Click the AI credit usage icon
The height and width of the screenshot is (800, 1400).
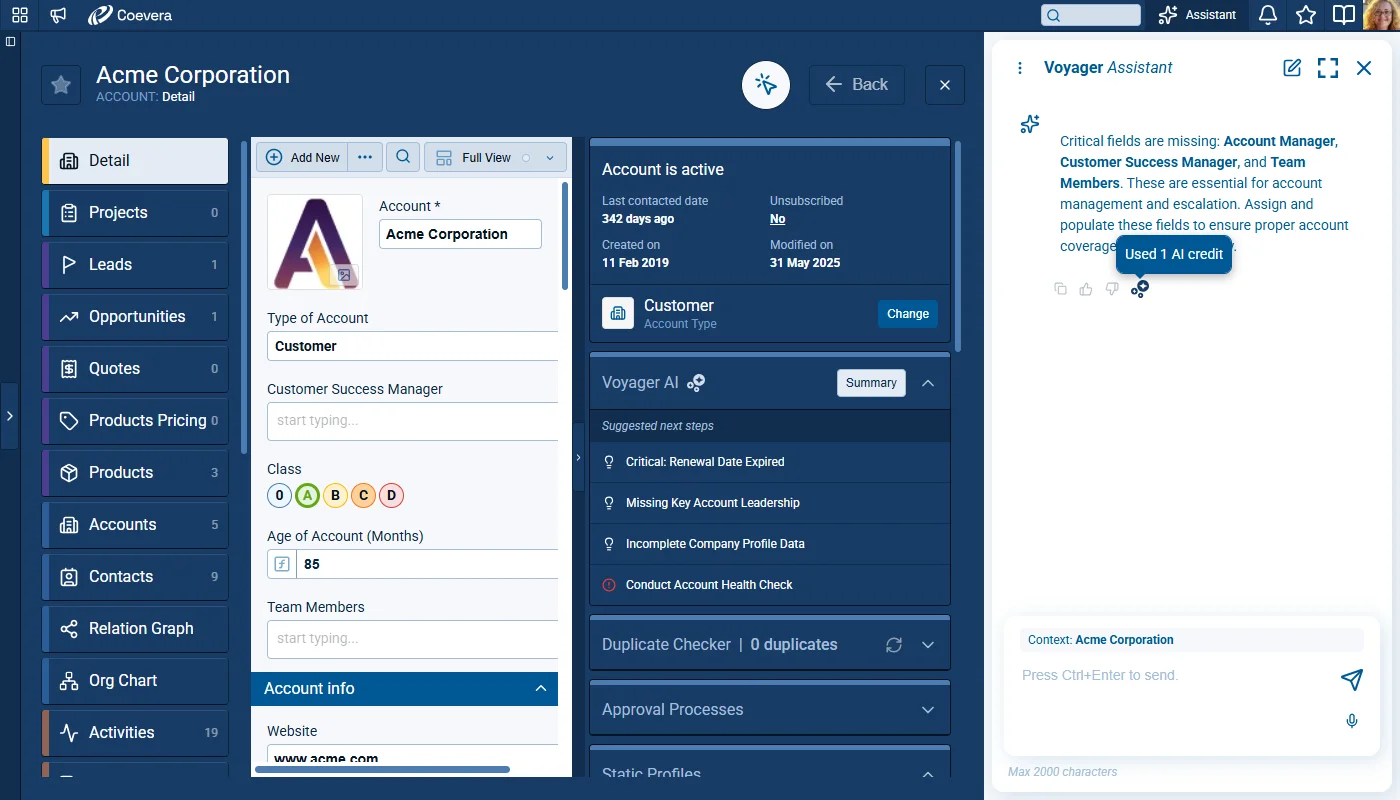(1140, 289)
